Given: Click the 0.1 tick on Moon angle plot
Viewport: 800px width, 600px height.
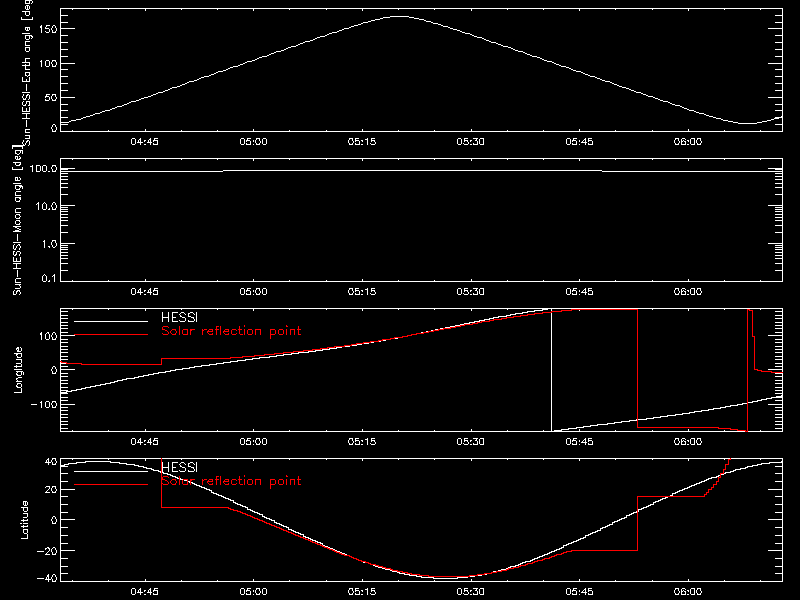Looking at the screenshot, I should coord(49,278).
